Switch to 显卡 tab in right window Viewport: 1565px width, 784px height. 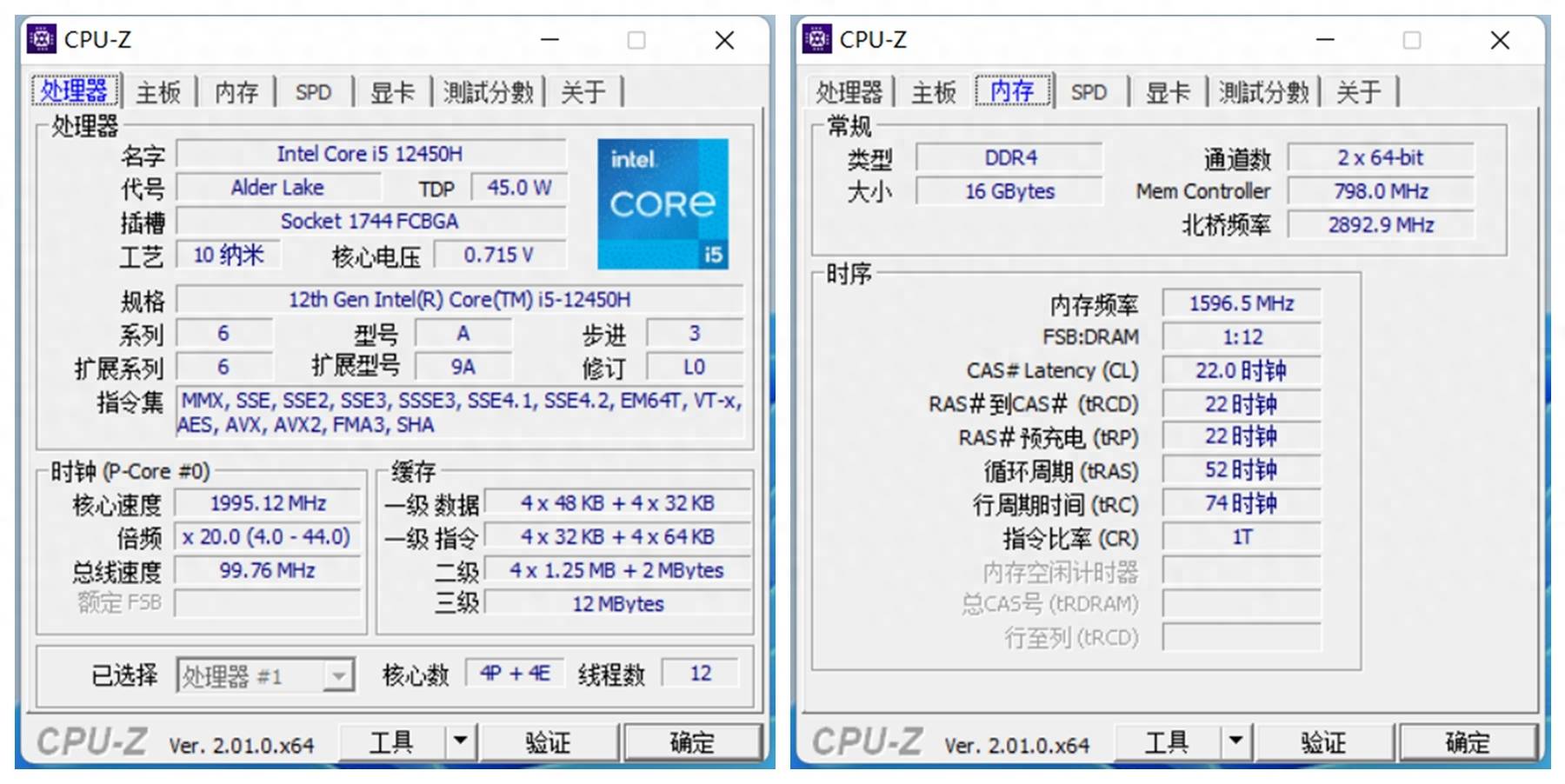[1168, 92]
